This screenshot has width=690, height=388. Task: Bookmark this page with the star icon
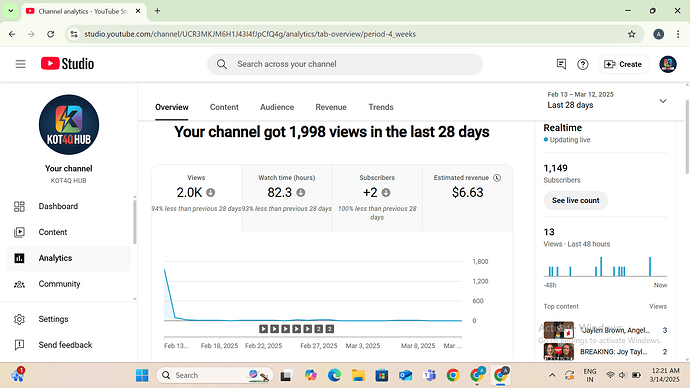(x=631, y=34)
